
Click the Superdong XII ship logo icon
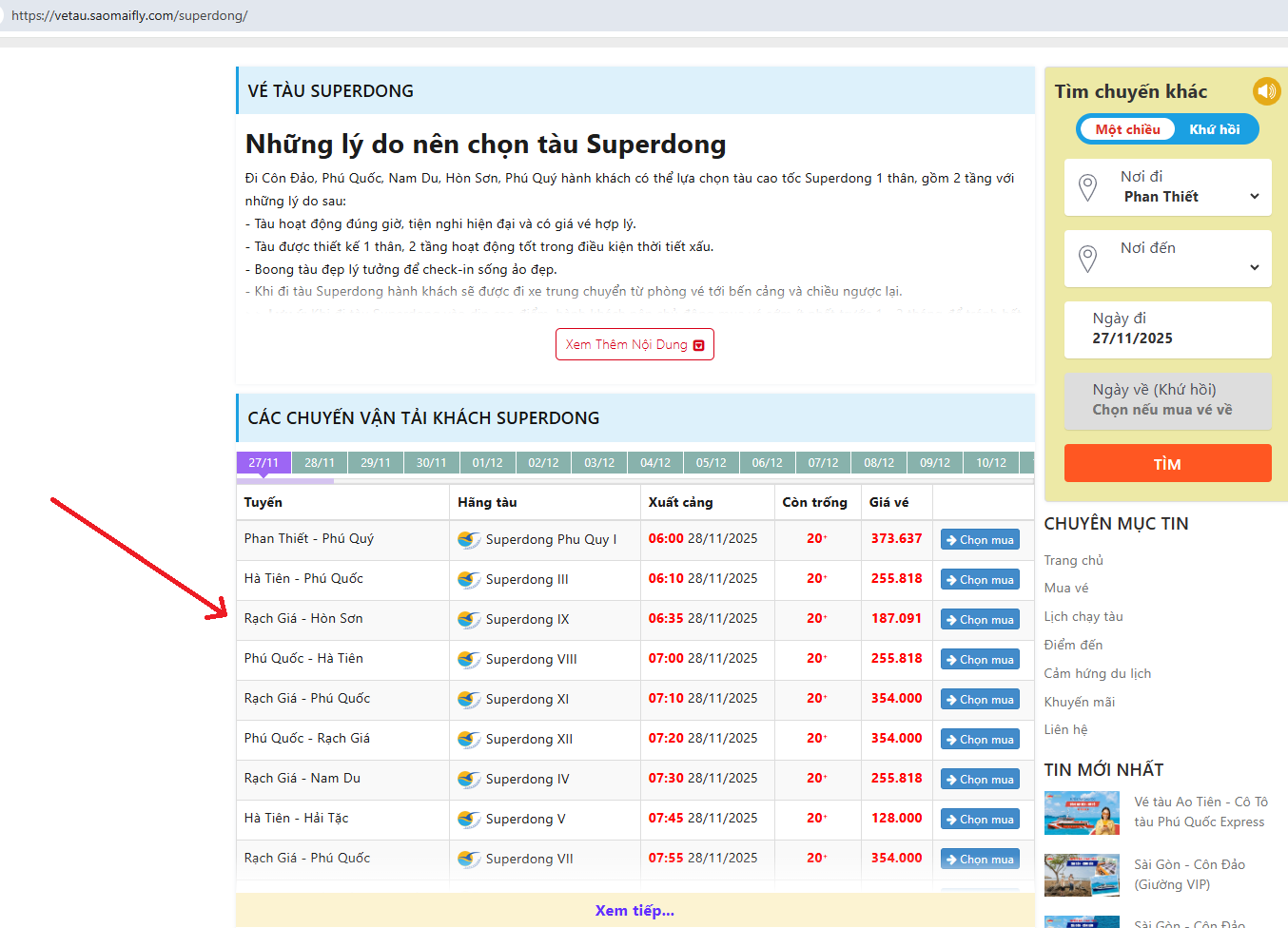[469, 739]
